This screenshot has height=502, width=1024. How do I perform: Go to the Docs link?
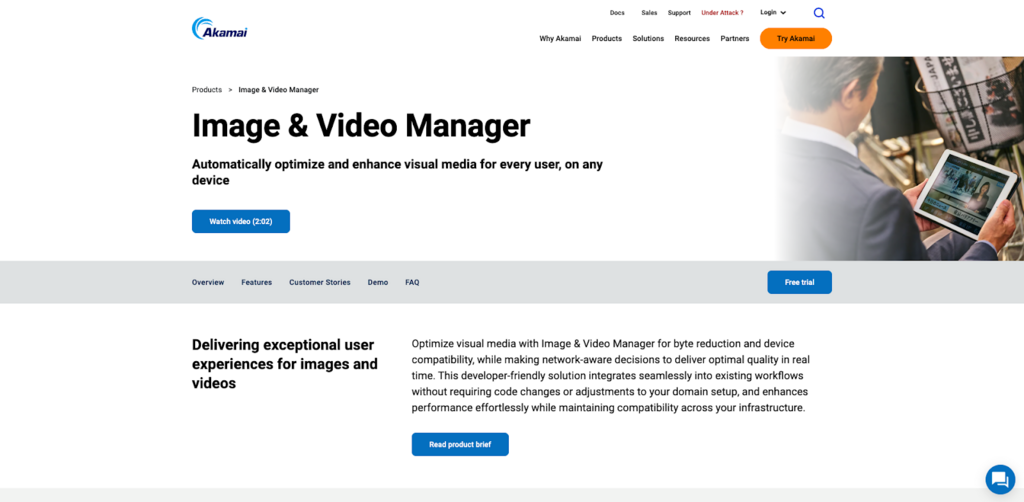click(x=617, y=13)
